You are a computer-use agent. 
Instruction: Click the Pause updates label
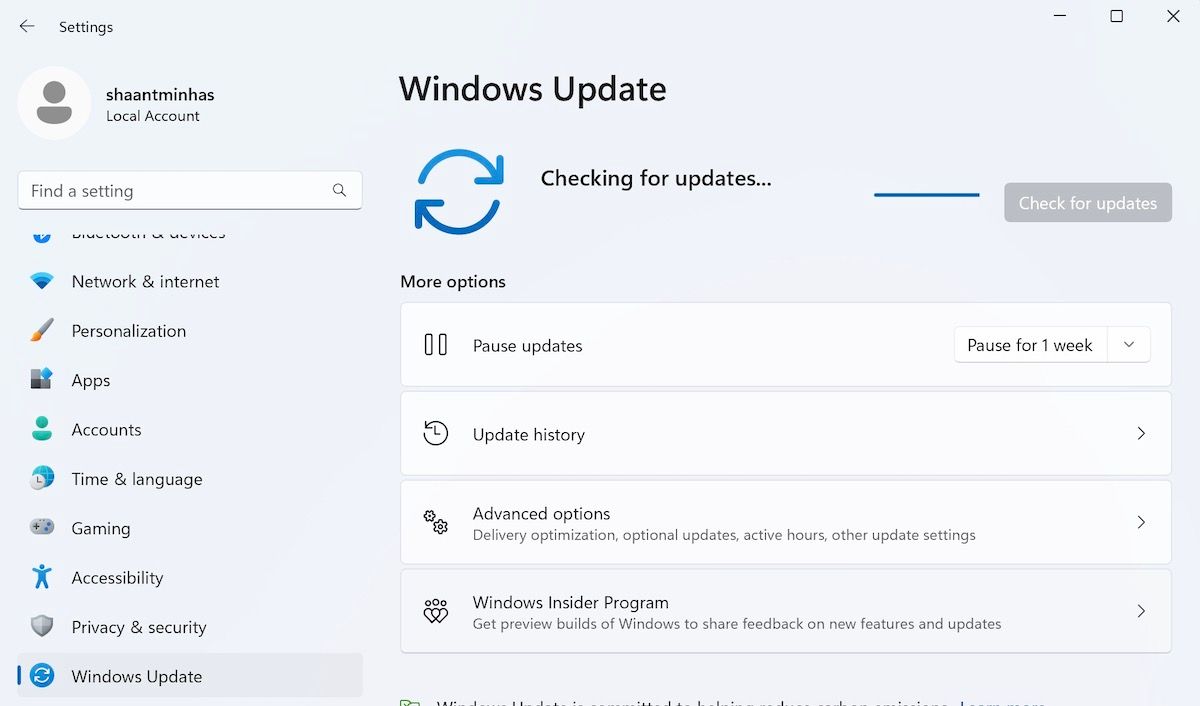[x=527, y=346]
